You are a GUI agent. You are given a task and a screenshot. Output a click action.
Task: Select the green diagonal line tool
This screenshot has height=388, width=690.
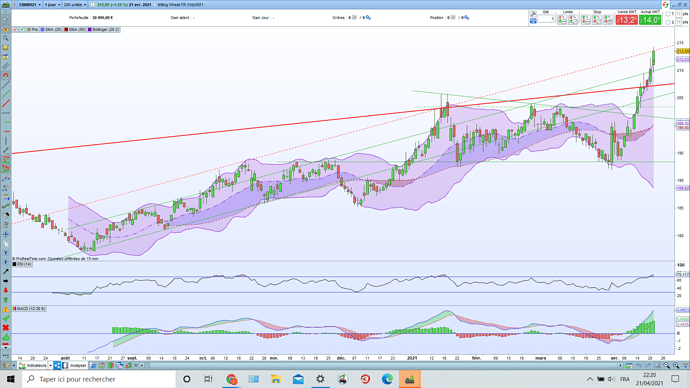6,94
